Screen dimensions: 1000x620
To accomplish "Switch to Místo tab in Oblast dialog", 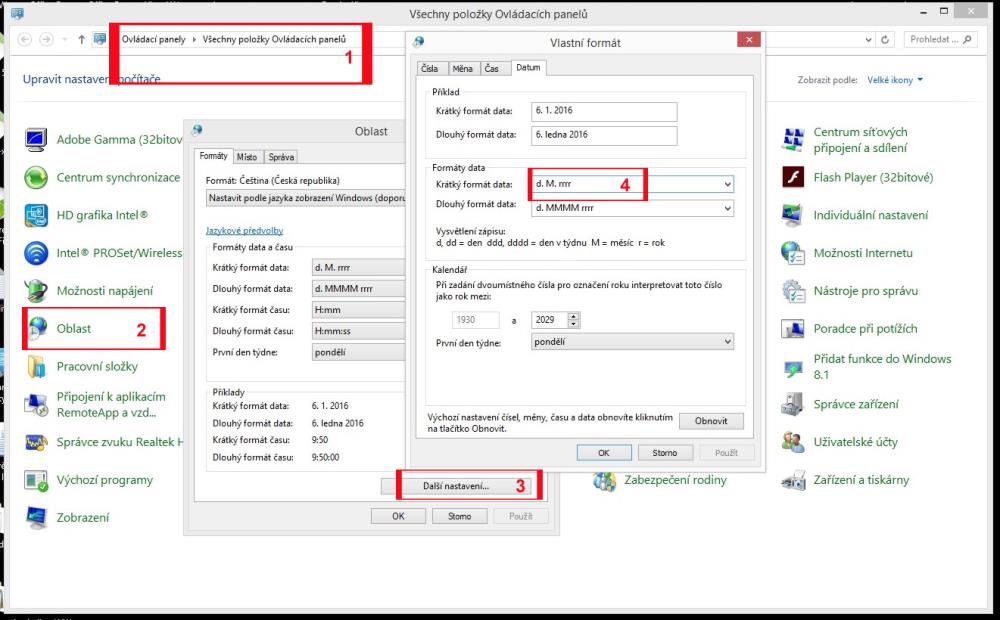I will click(247, 157).
